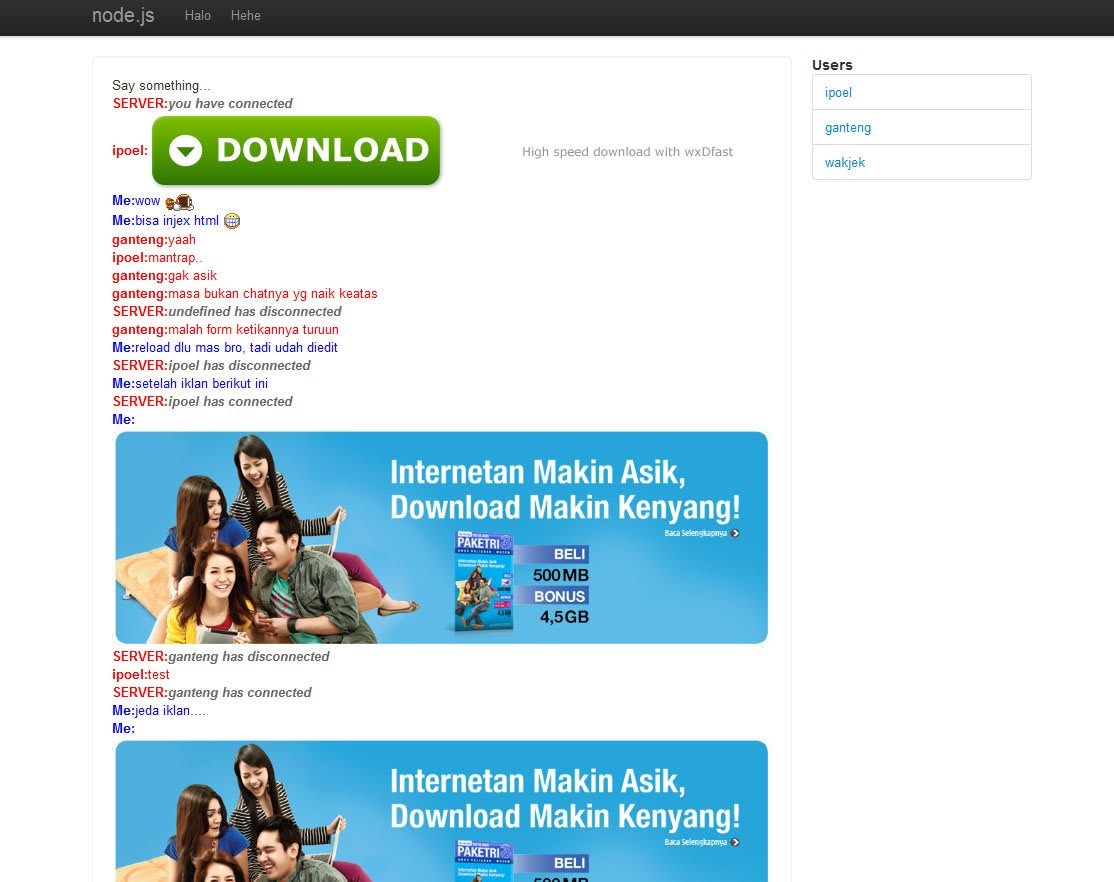Screen dimensions: 1114x882
Task: Click the grin emoticon after 'bisa injex html'
Action: pyautogui.click(x=232, y=221)
